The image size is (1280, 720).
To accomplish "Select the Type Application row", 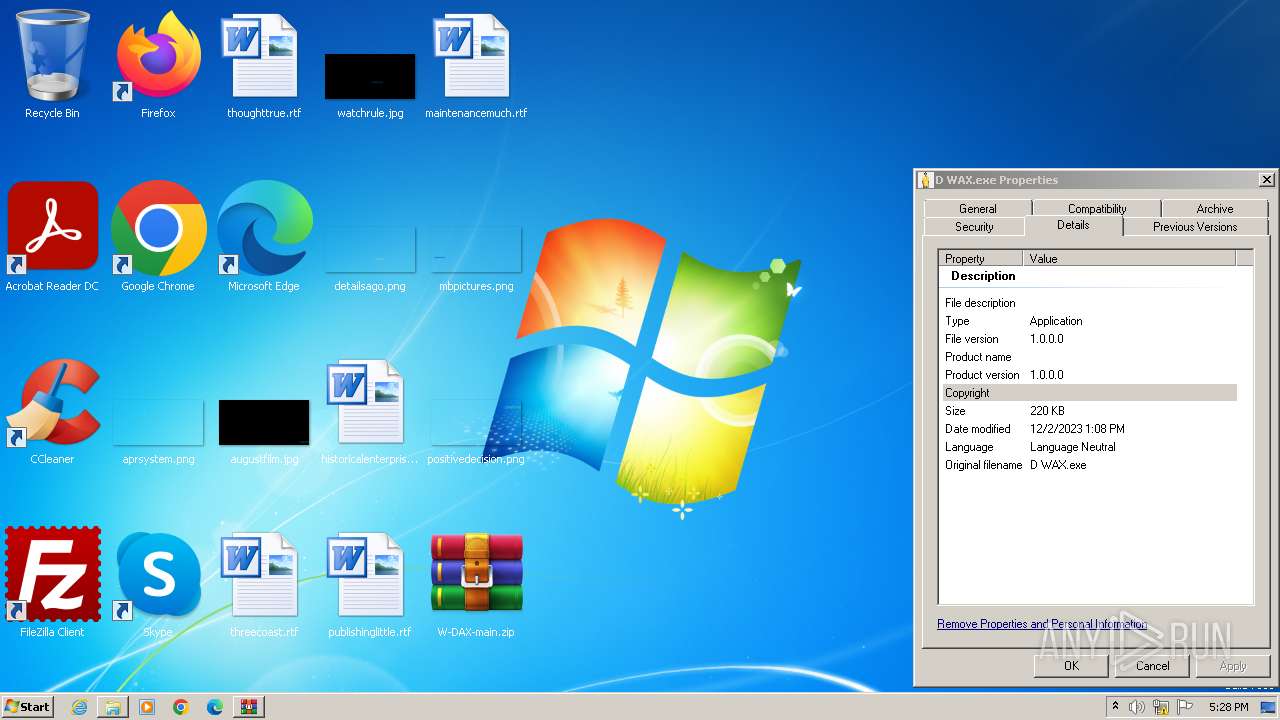I will tap(1090, 321).
